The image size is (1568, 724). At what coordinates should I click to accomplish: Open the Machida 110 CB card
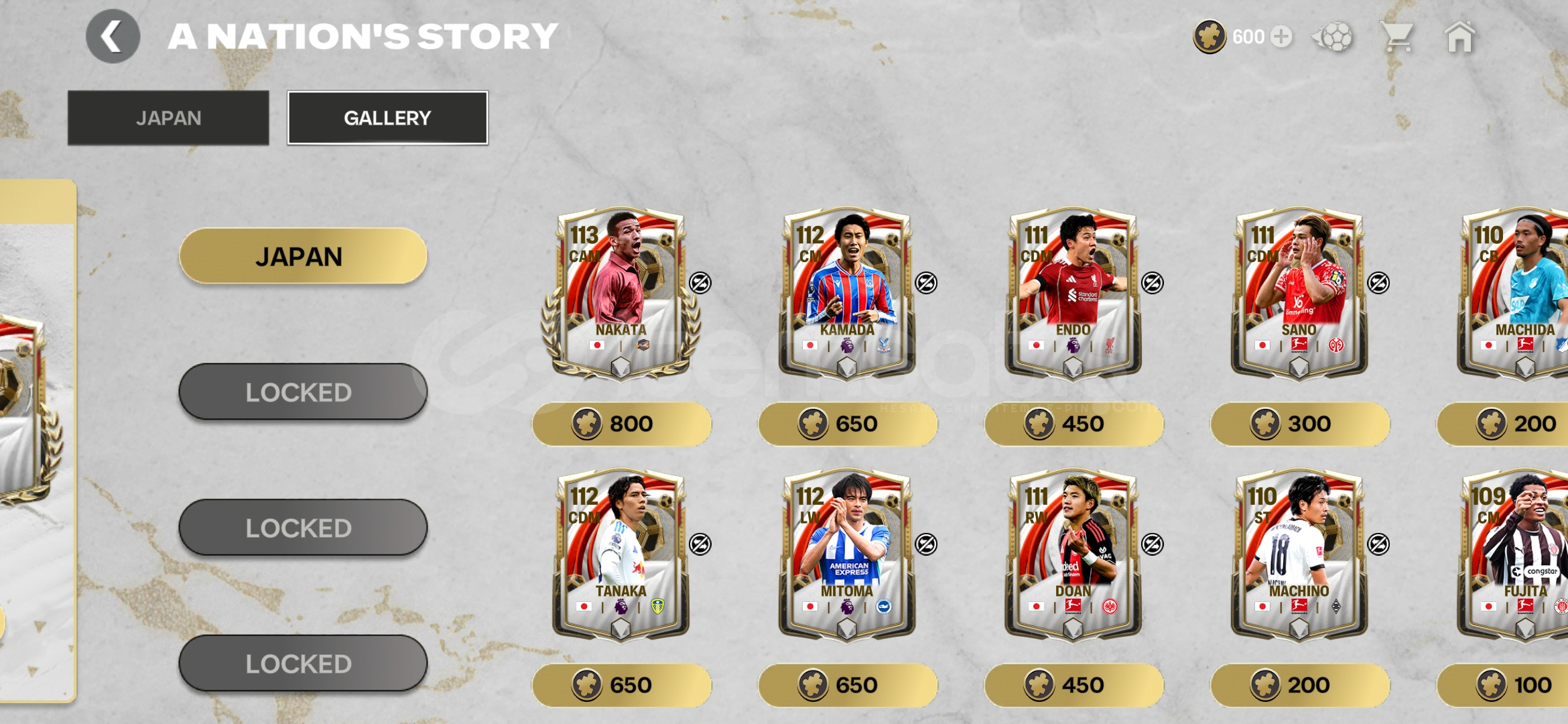coord(1516,294)
